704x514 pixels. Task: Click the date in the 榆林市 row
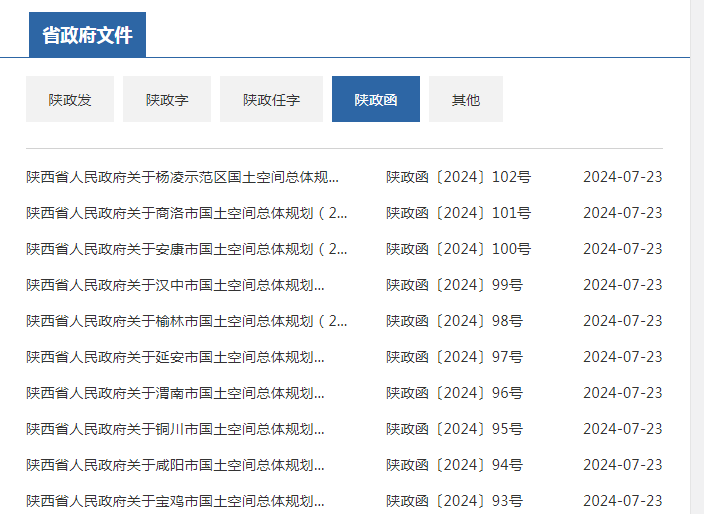click(x=623, y=321)
